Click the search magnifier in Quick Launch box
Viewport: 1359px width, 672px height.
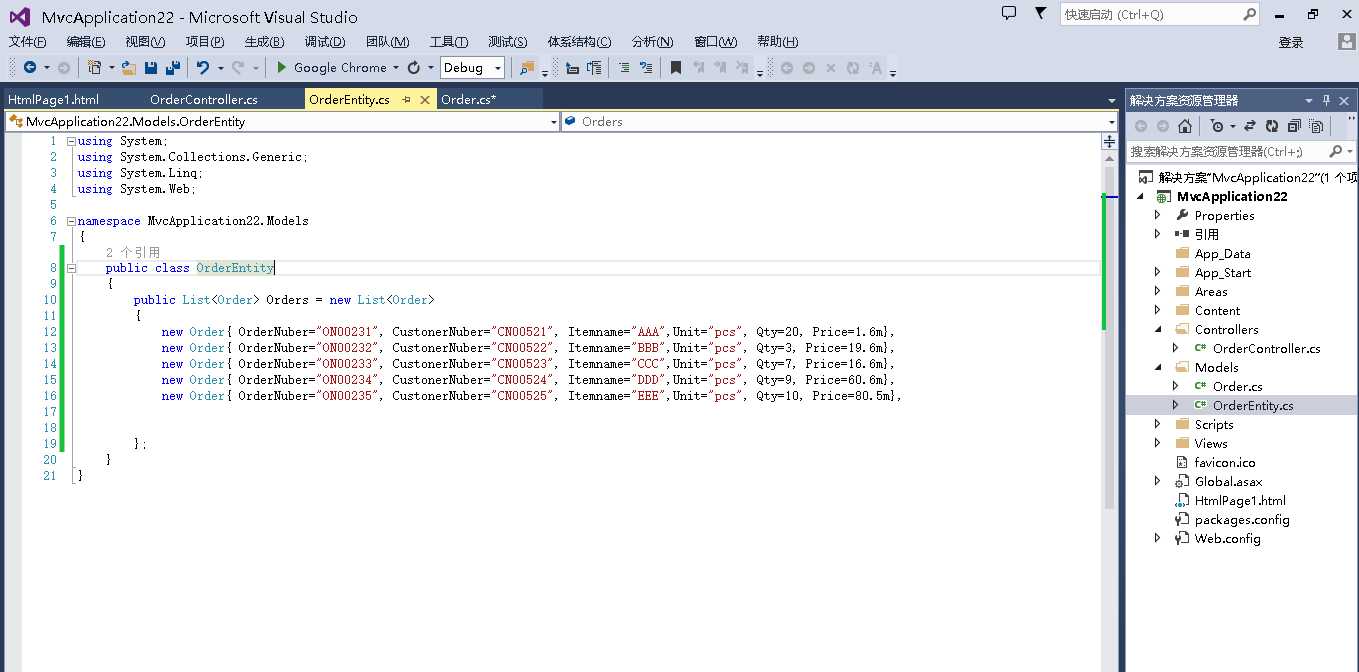click(x=1250, y=14)
